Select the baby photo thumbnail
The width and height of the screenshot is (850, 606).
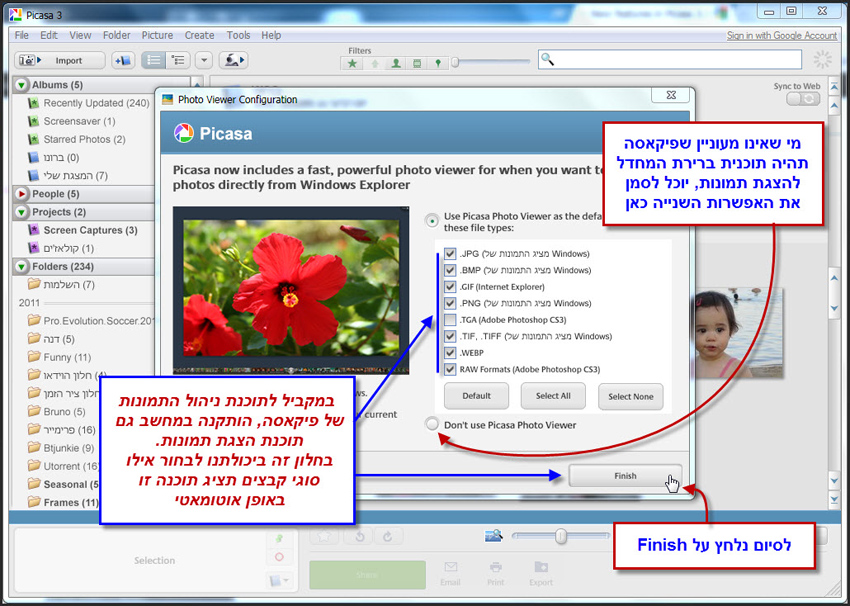pos(739,333)
